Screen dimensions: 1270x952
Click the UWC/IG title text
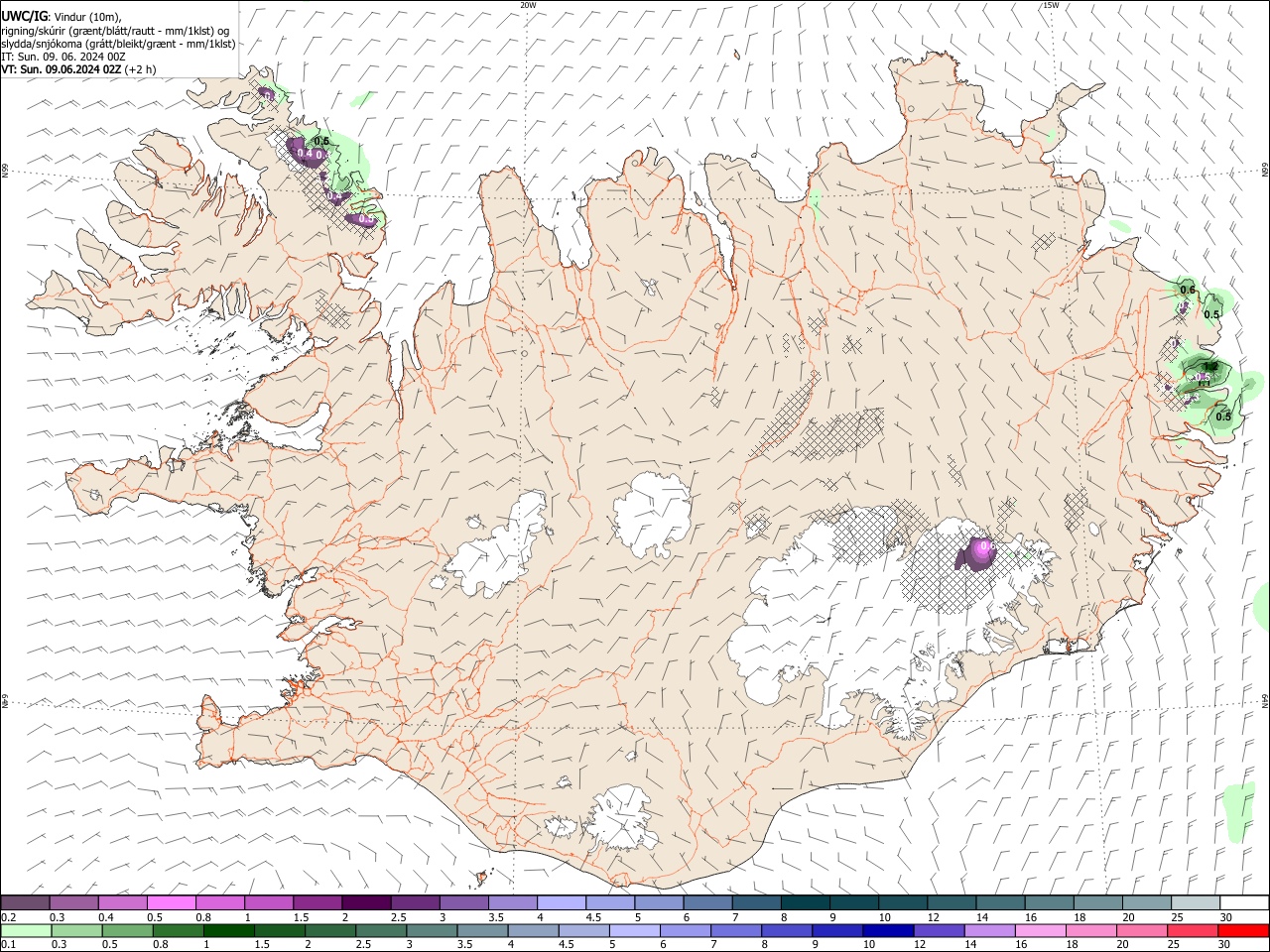tap(25, 16)
